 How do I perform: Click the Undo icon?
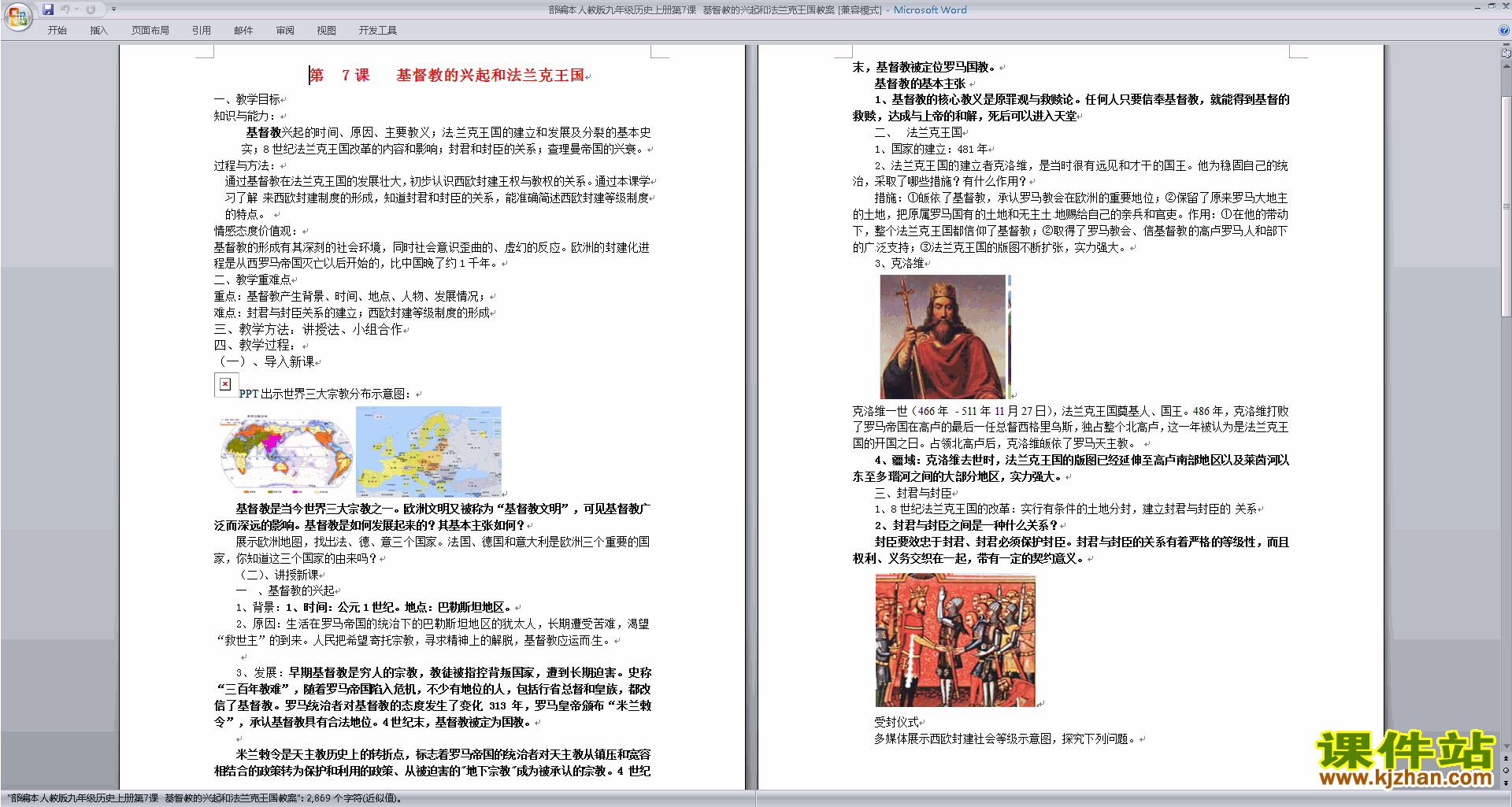[x=65, y=9]
